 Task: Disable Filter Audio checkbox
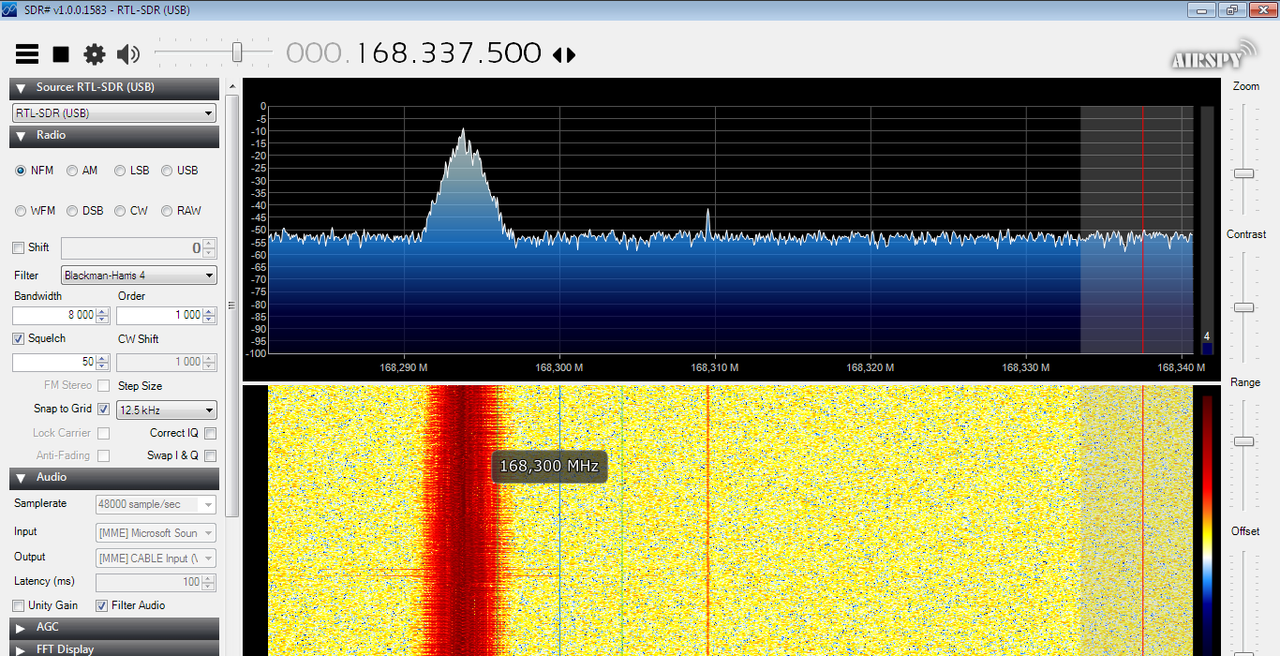101,606
